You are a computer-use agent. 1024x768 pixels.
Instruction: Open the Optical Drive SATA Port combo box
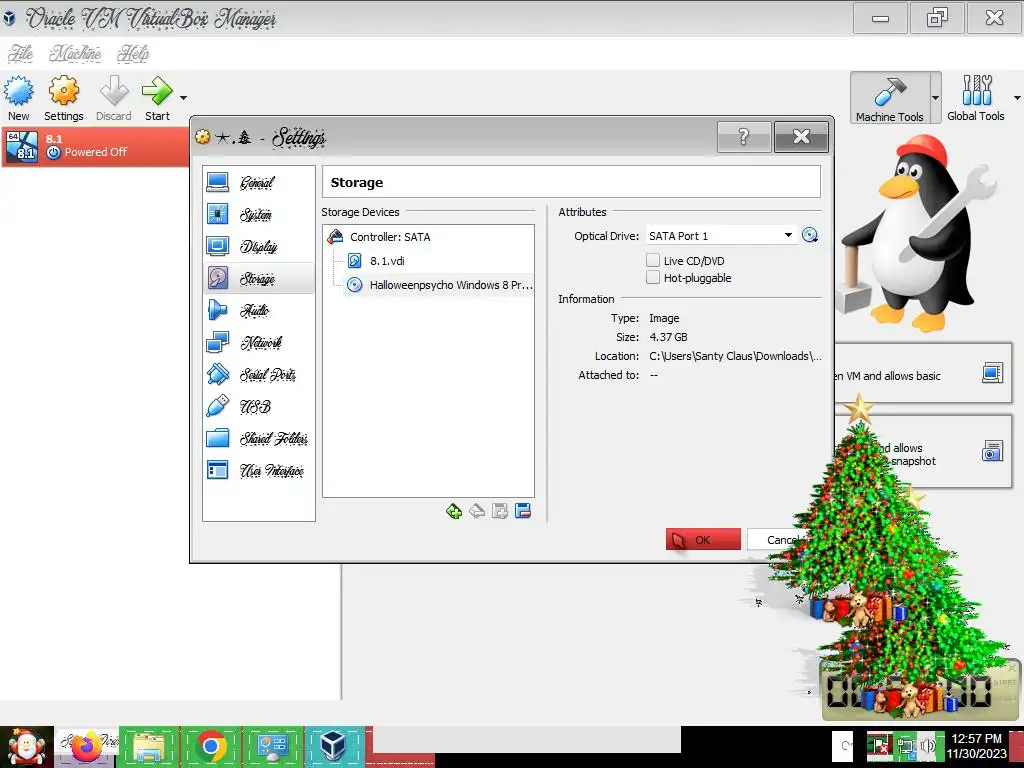pyautogui.click(x=720, y=236)
